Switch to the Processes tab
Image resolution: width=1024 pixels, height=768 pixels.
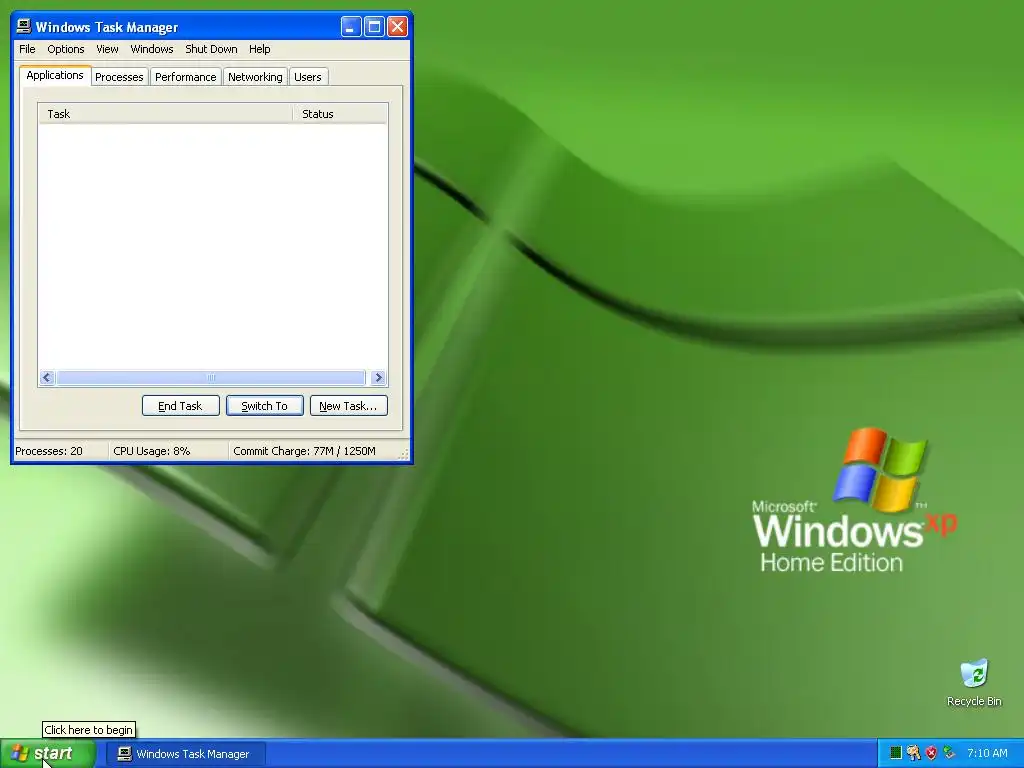pos(119,77)
